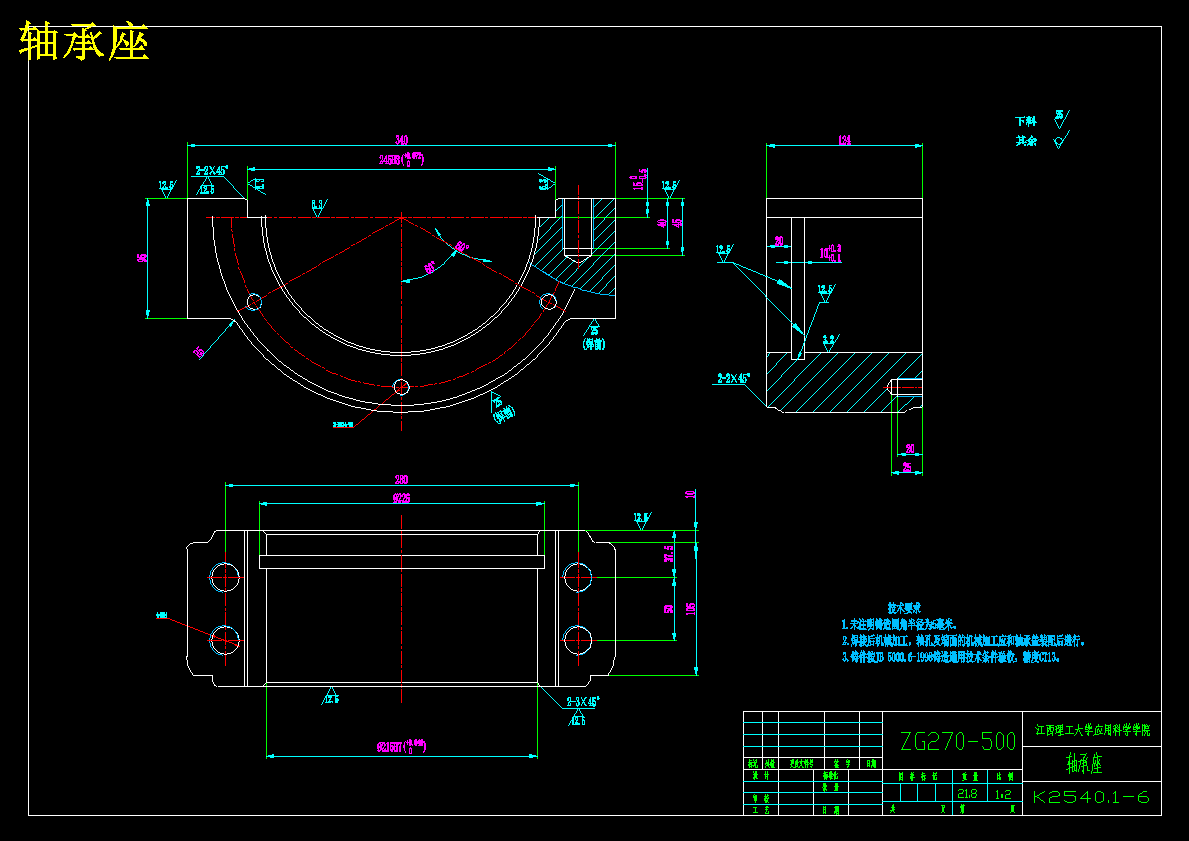Click the 21.8 weight value cell
This screenshot has width=1189, height=841.
pyautogui.click(x=967, y=794)
